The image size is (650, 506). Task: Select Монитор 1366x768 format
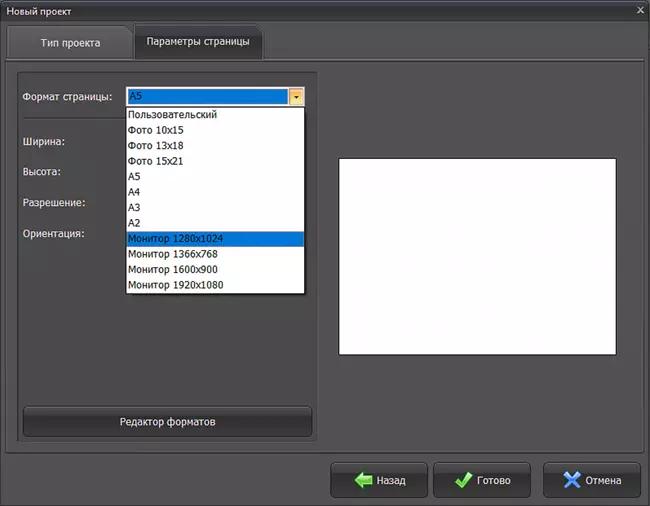[215, 254]
